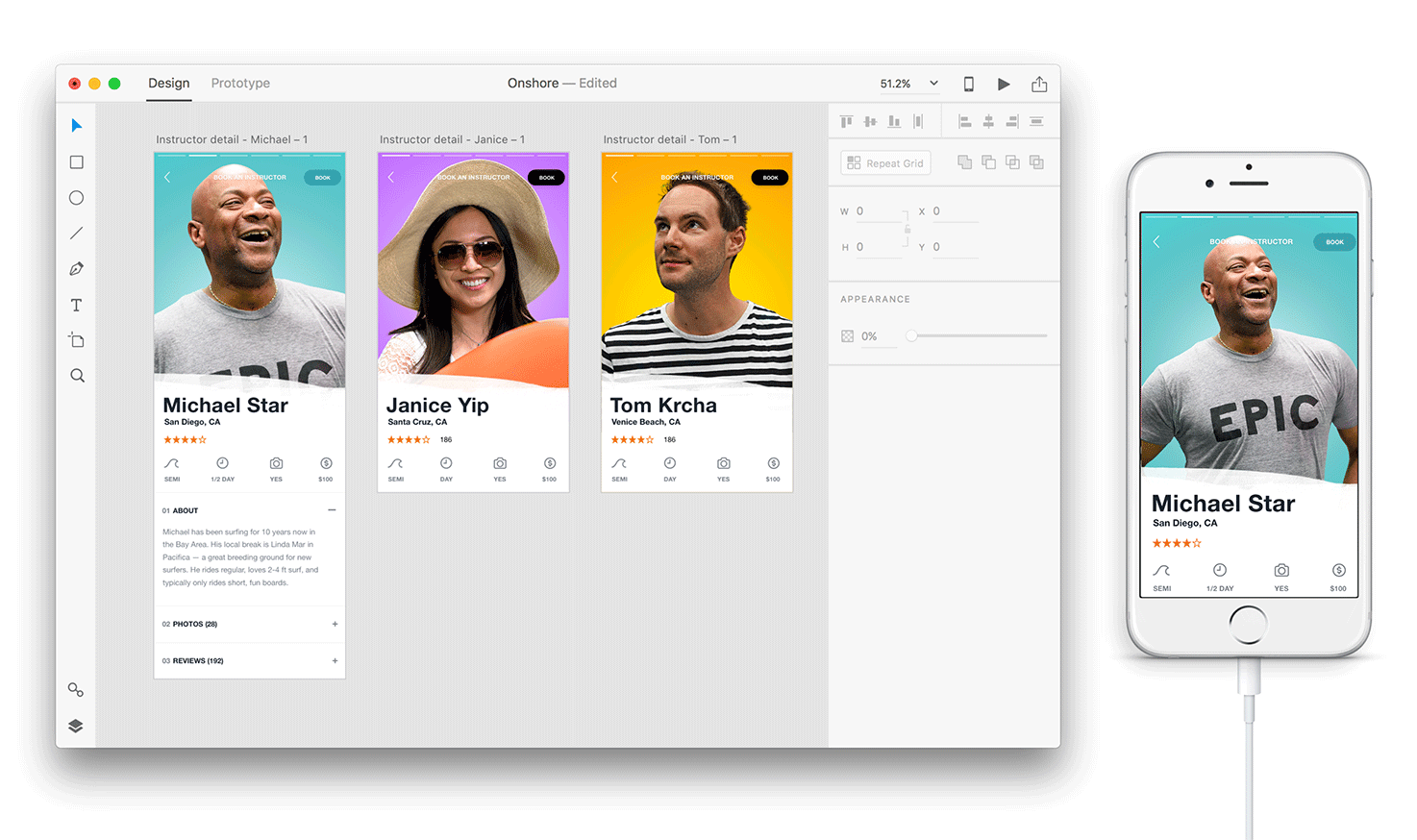This screenshot has height=840, width=1417.
Task: Click the Repeat Grid button
Action: click(x=885, y=163)
